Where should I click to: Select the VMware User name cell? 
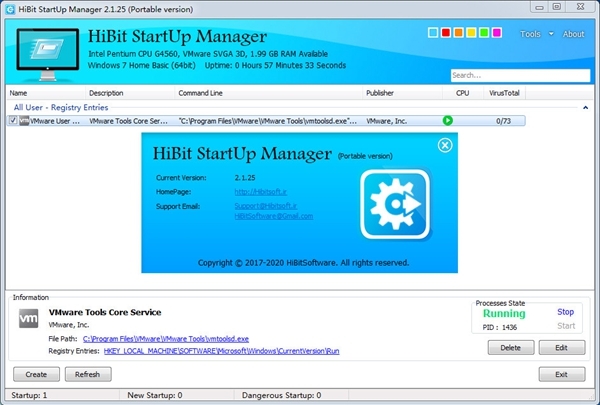click(55, 121)
